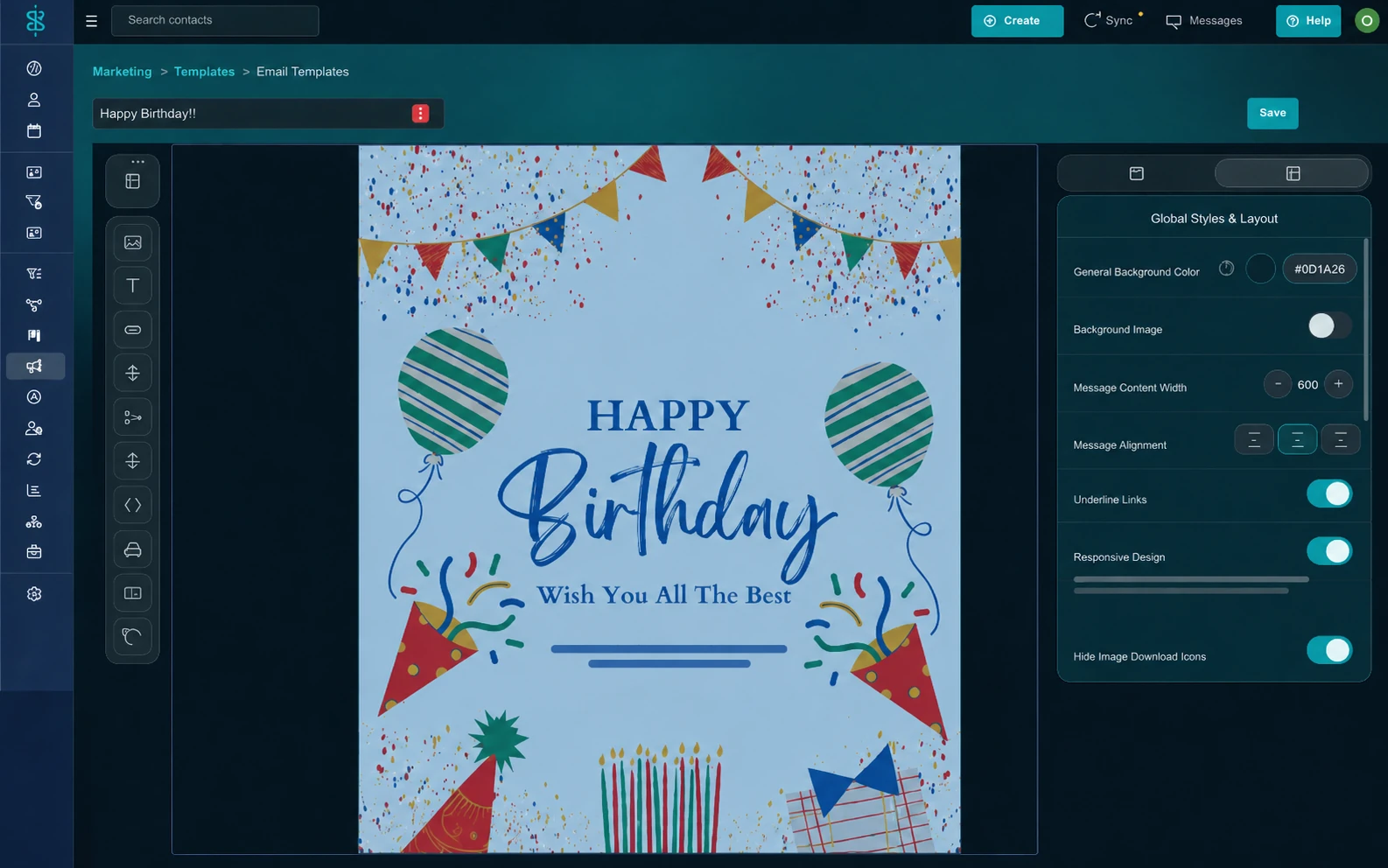Select the layout grid tool in editor palette
1388x868 pixels.
[x=133, y=181]
